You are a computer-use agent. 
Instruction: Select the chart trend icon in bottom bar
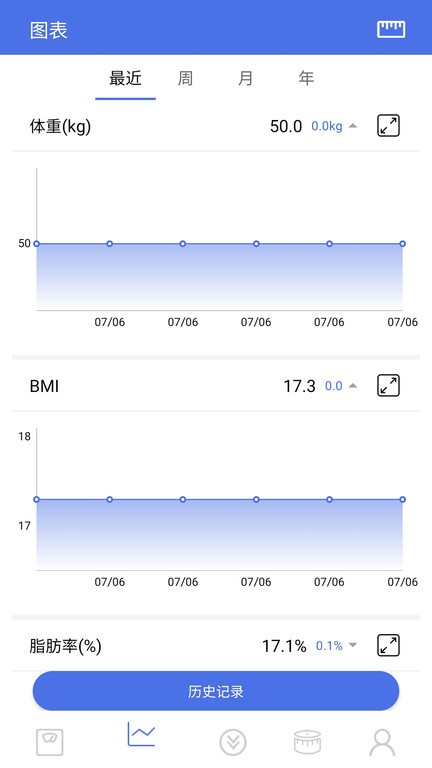click(142, 734)
